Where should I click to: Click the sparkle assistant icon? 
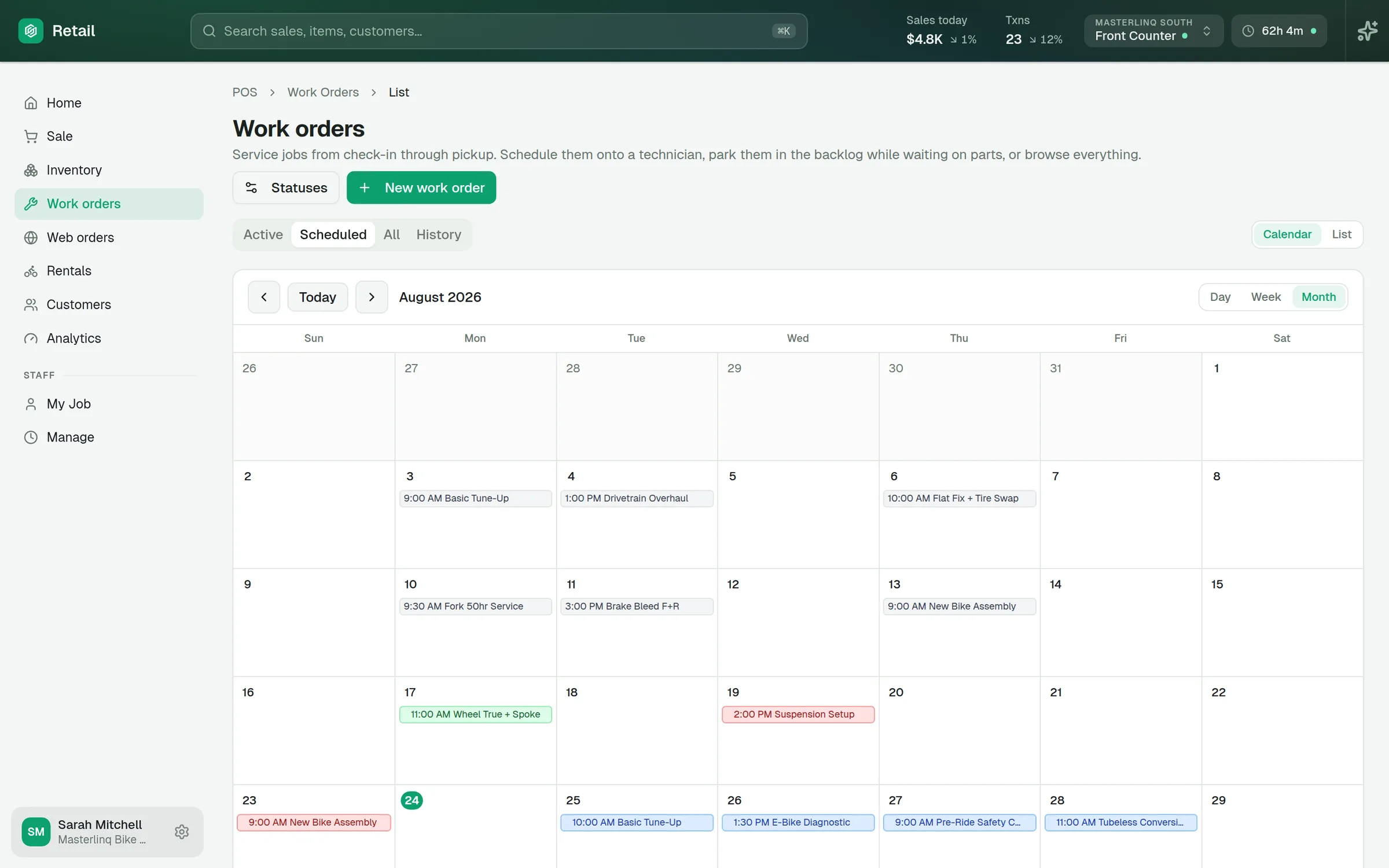(x=1367, y=31)
